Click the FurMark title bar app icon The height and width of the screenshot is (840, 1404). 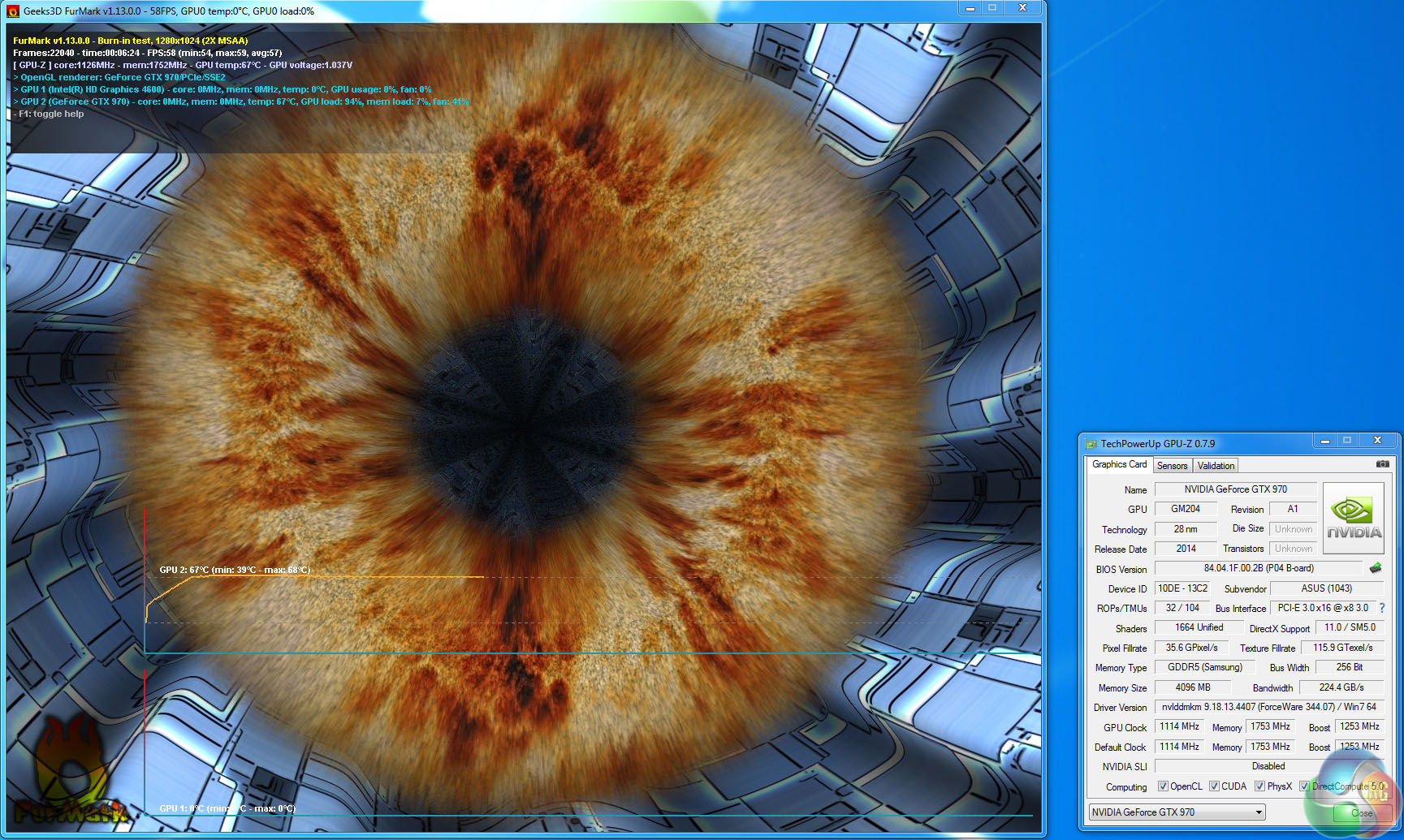[x=13, y=11]
